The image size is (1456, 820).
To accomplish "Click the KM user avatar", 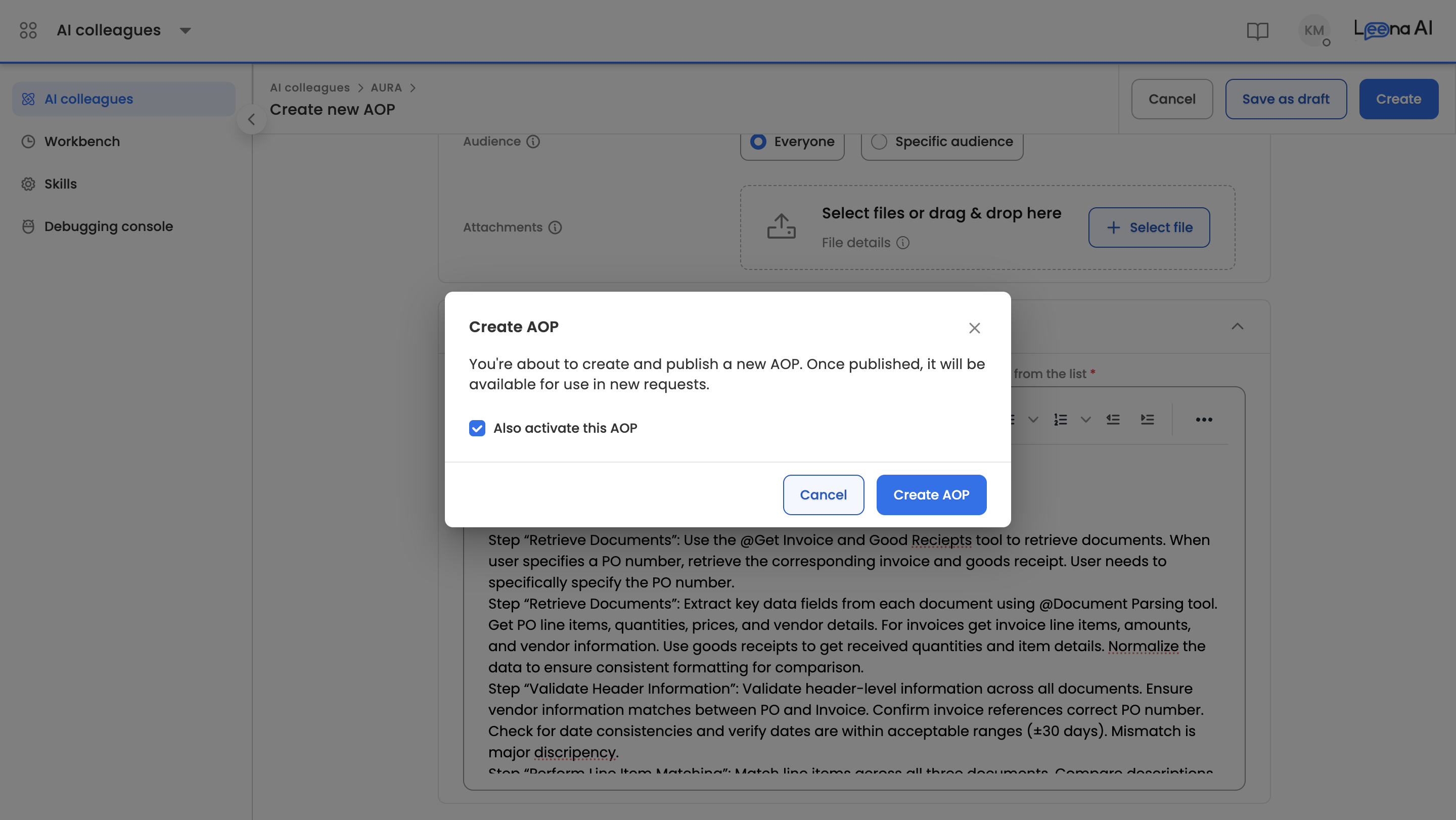I will tap(1313, 30).
